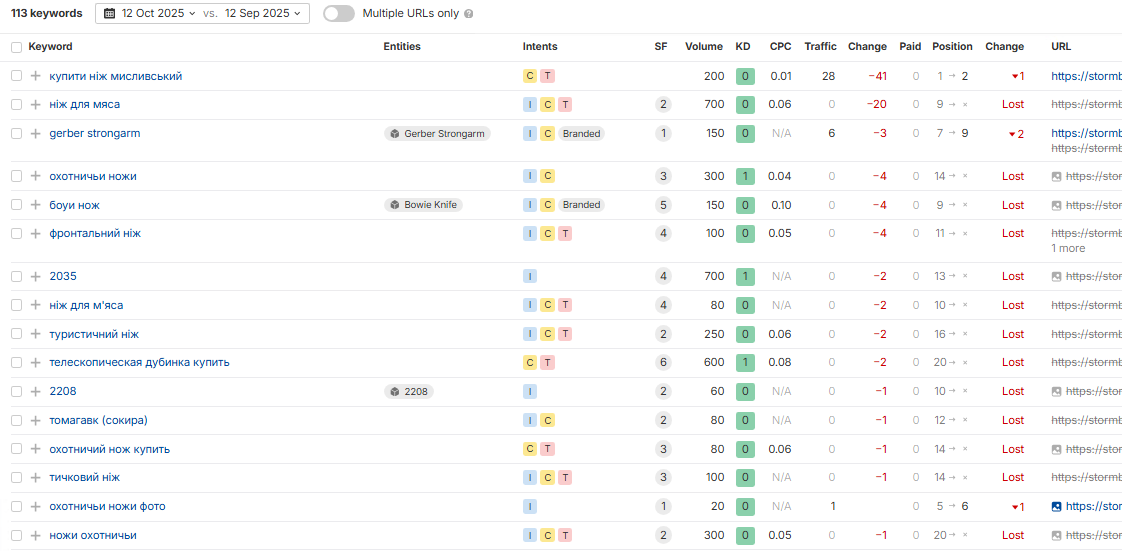Screen dimensions: 1122x551
Task: Show 1 more URL for фронтальний ніж
Action: 1068,248
